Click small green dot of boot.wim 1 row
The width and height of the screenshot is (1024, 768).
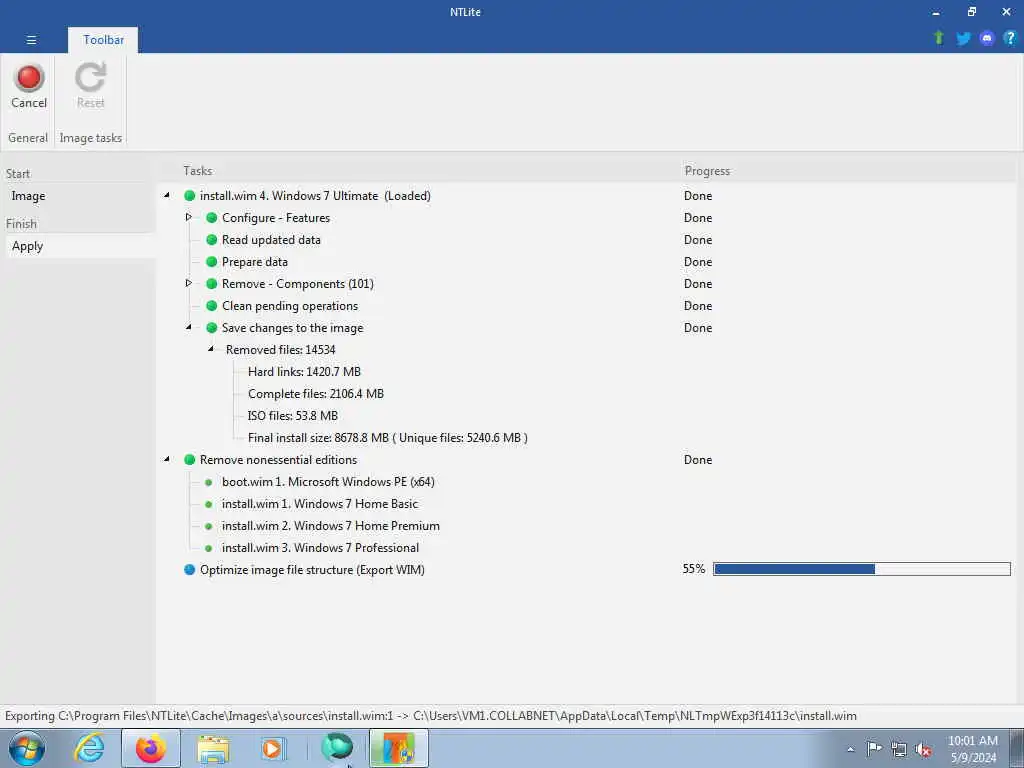tap(208, 482)
